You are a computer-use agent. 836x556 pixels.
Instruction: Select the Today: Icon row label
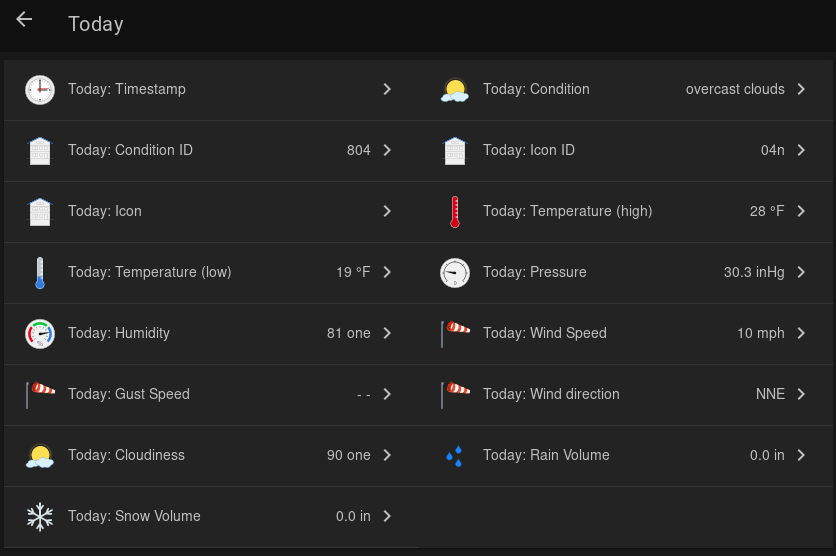pyautogui.click(x=105, y=211)
